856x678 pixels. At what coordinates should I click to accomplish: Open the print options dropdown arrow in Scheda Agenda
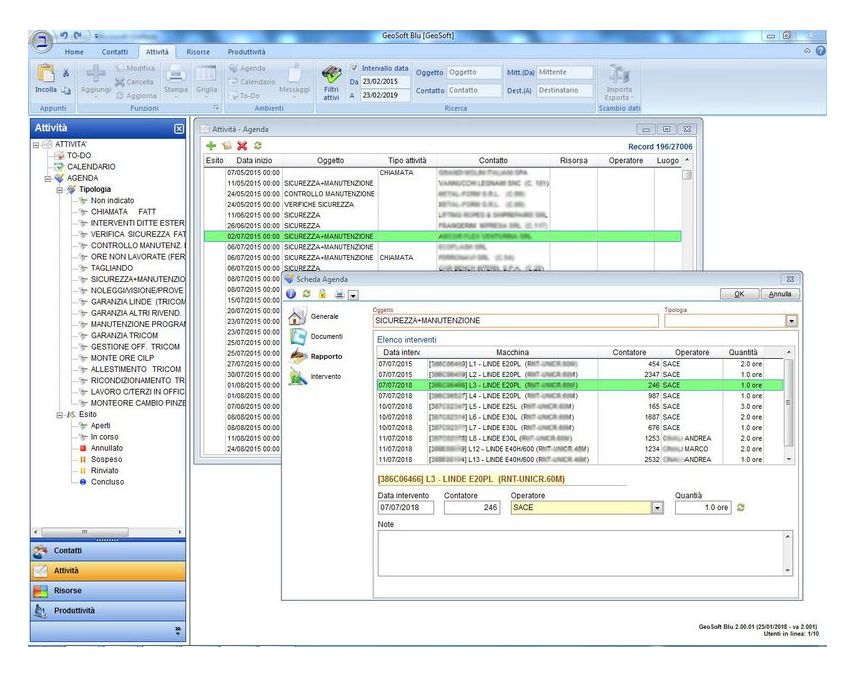[x=353, y=295]
